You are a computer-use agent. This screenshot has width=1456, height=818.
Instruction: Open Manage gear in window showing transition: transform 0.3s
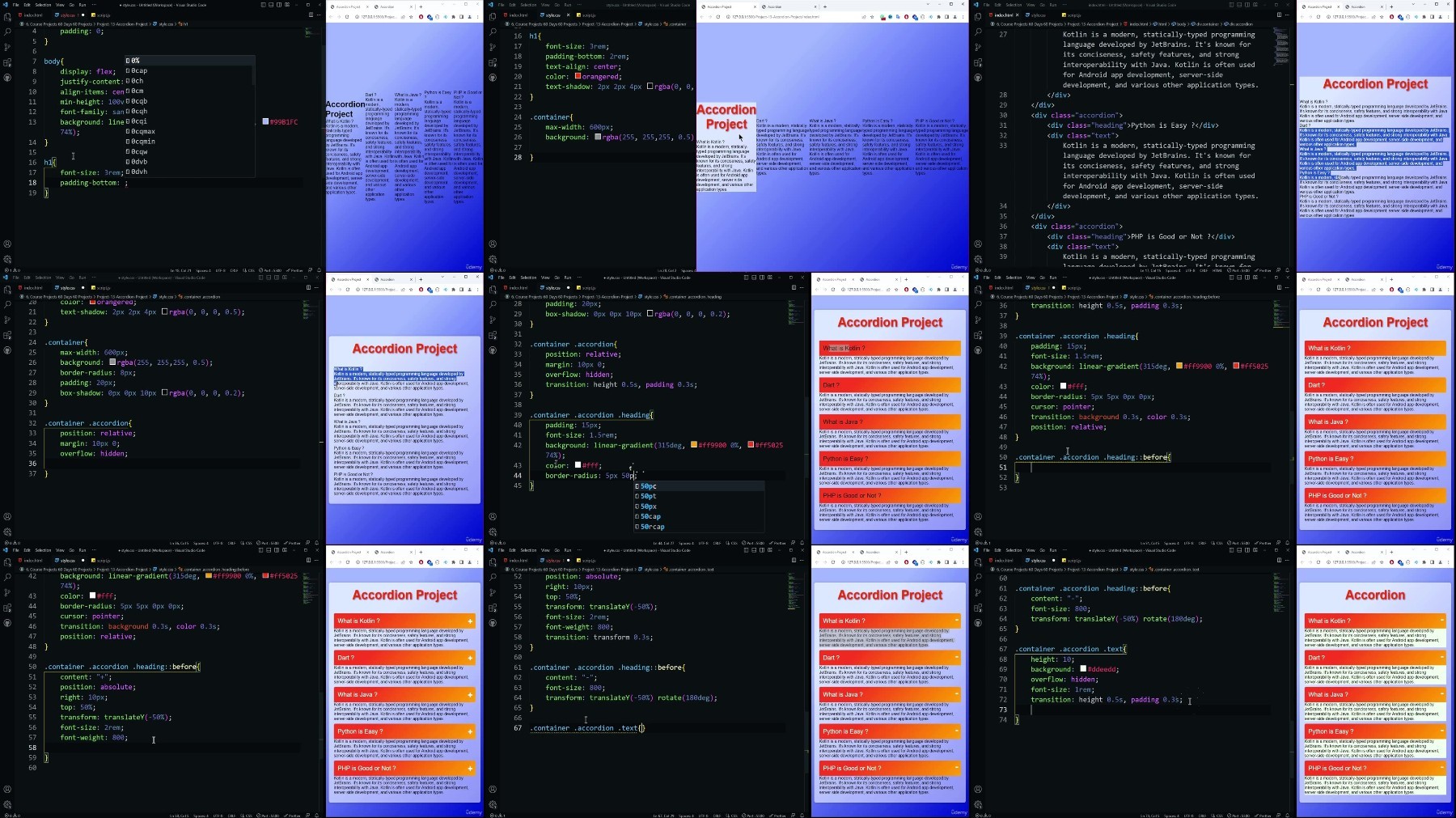(493, 805)
